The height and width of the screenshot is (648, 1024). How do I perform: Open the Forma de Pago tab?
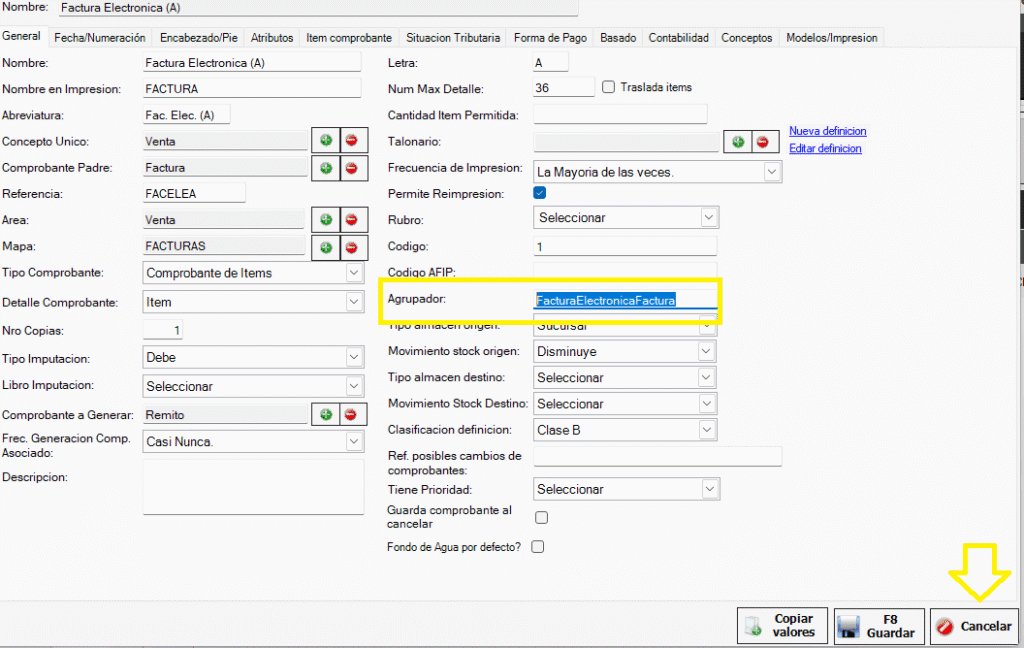tap(550, 38)
